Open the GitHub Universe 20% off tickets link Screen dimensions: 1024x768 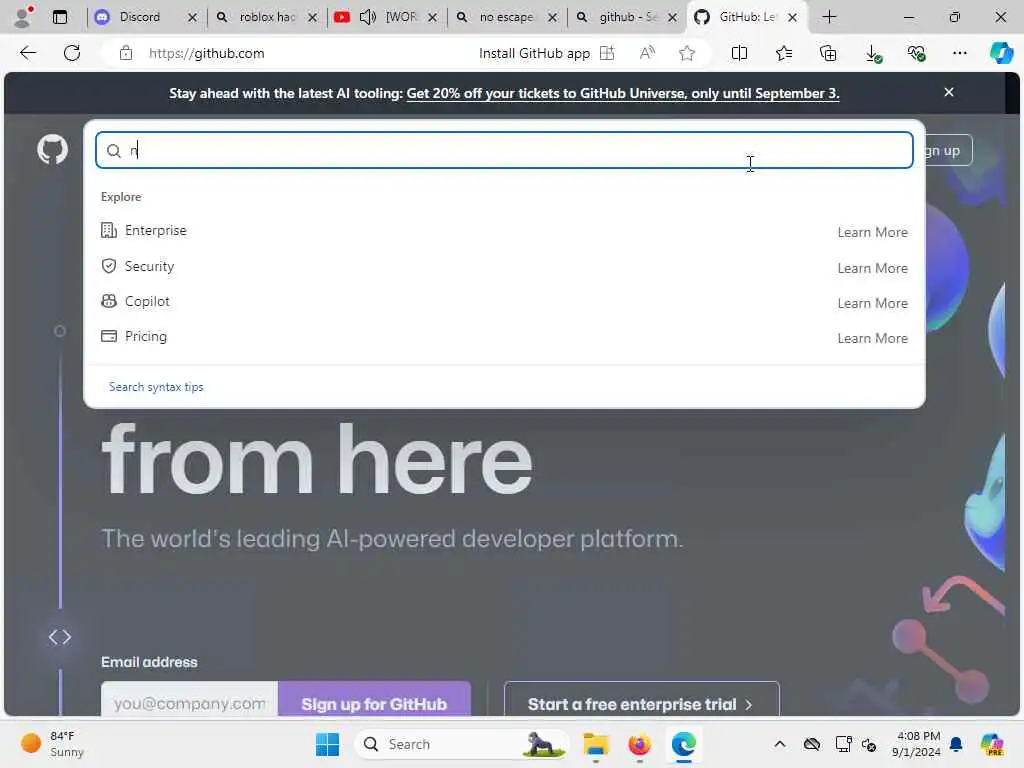pos(622,93)
